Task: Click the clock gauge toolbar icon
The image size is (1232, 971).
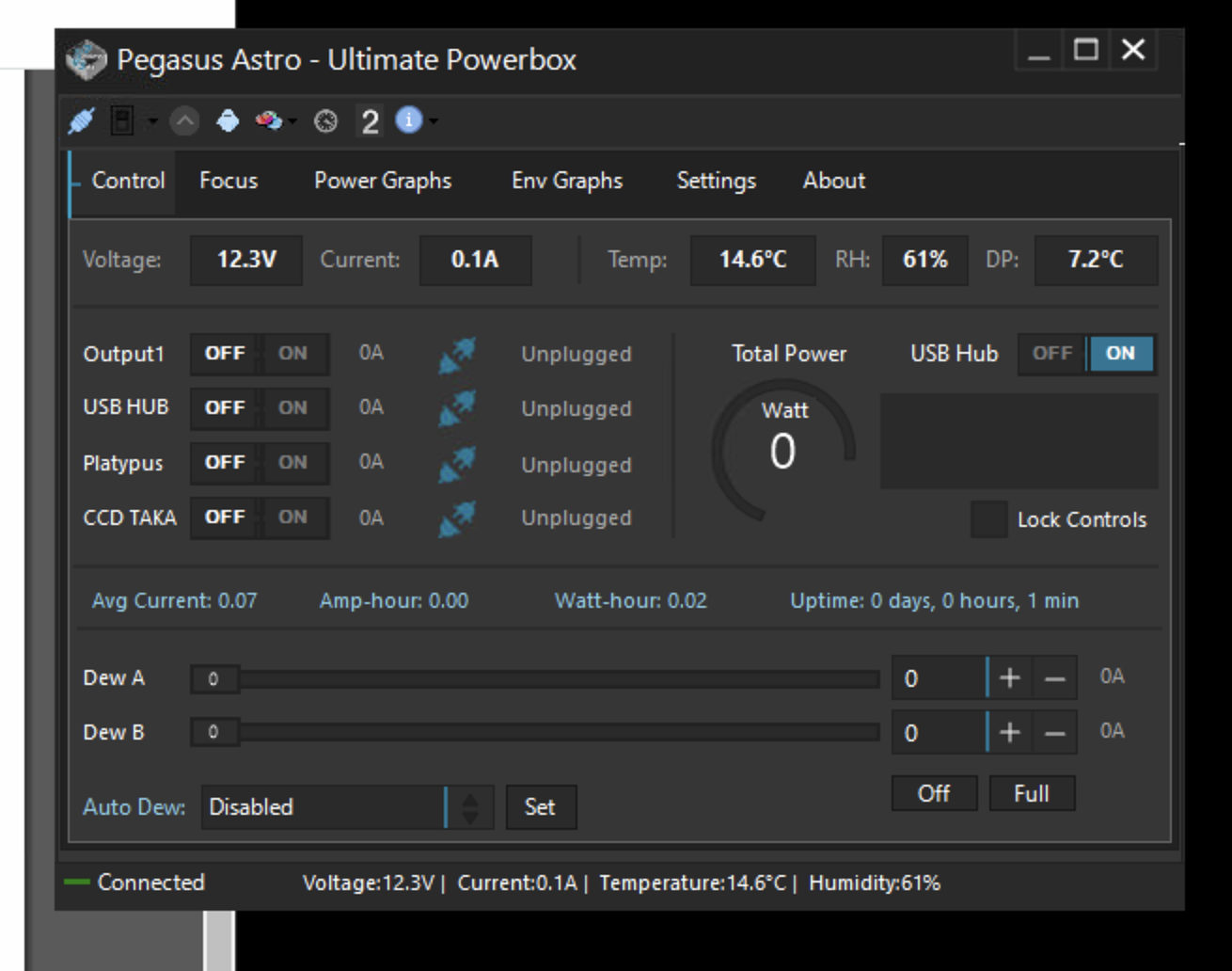Action: 325,121
